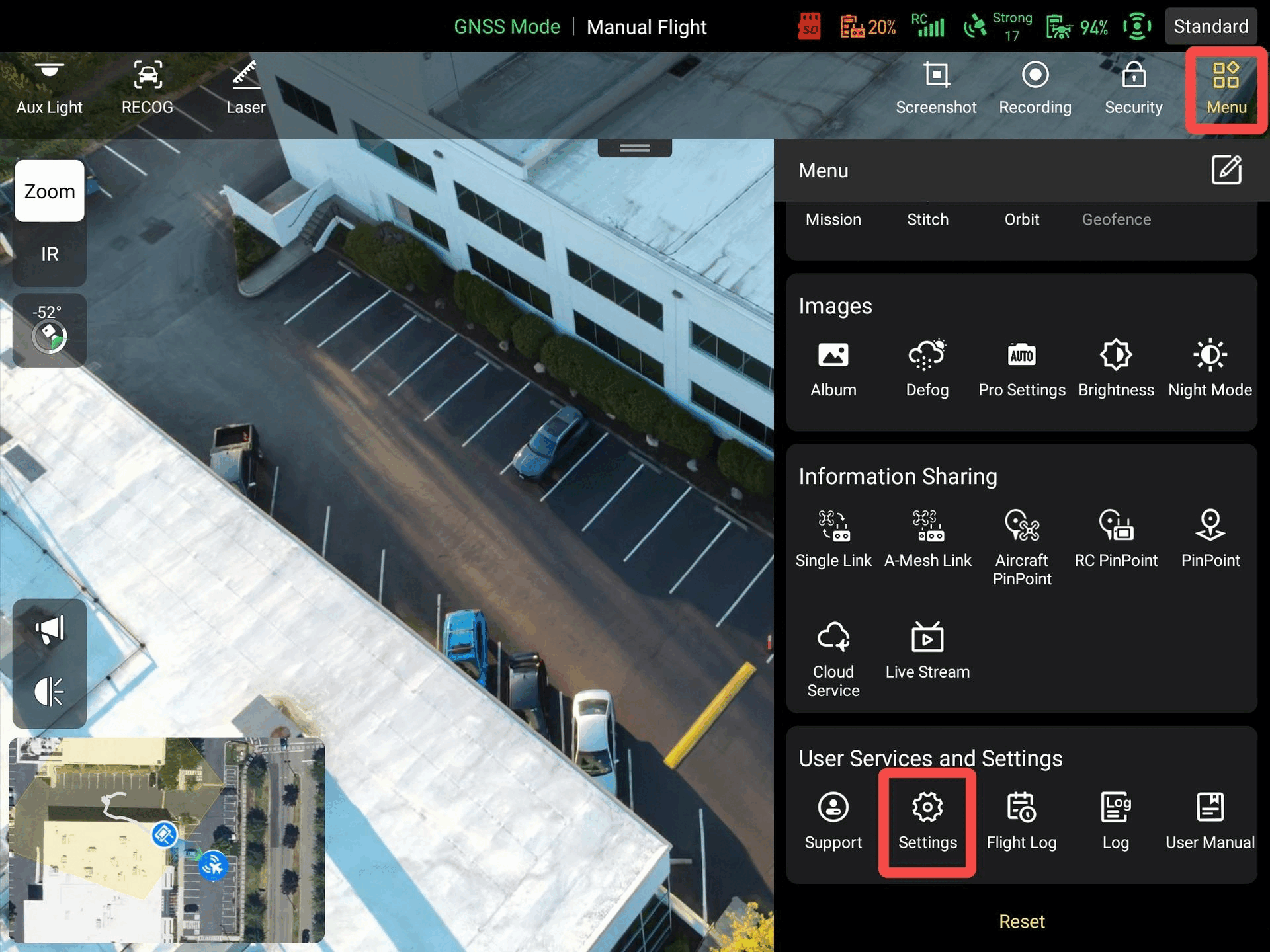The image size is (1270, 952).
Task: Open PinPoint tool
Action: (1210, 539)
